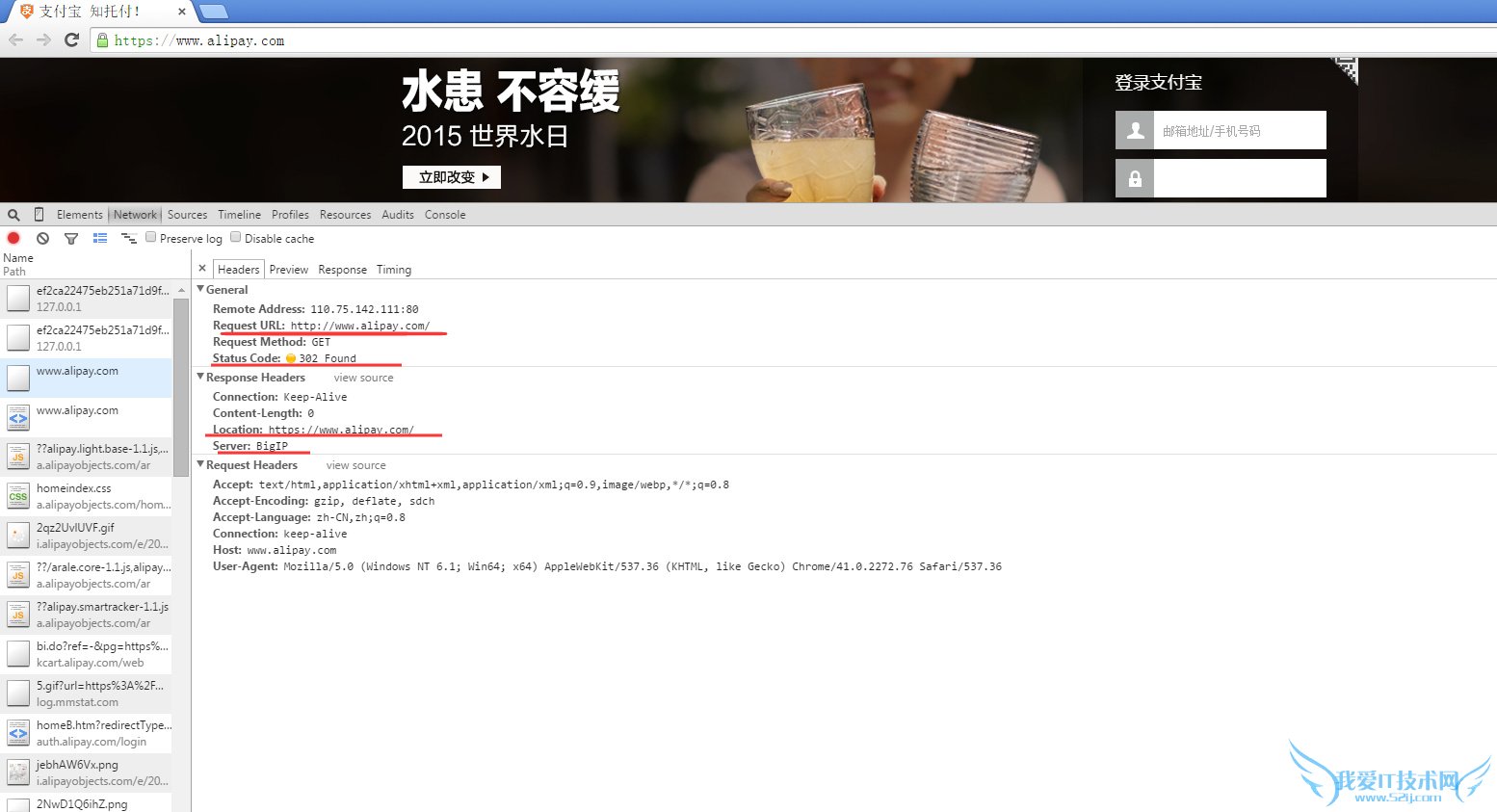
Task: Collapse the General section
Action: (x=200, y=289)
